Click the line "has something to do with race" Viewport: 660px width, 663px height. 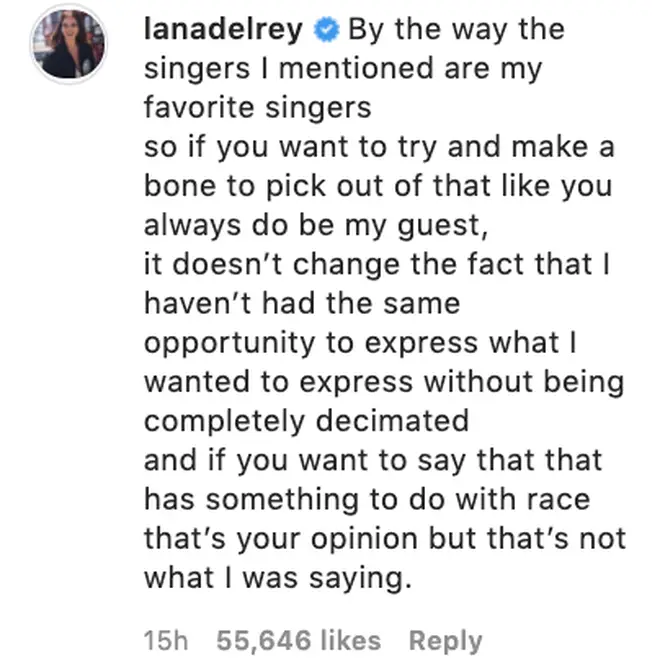[x=367, y=499]
